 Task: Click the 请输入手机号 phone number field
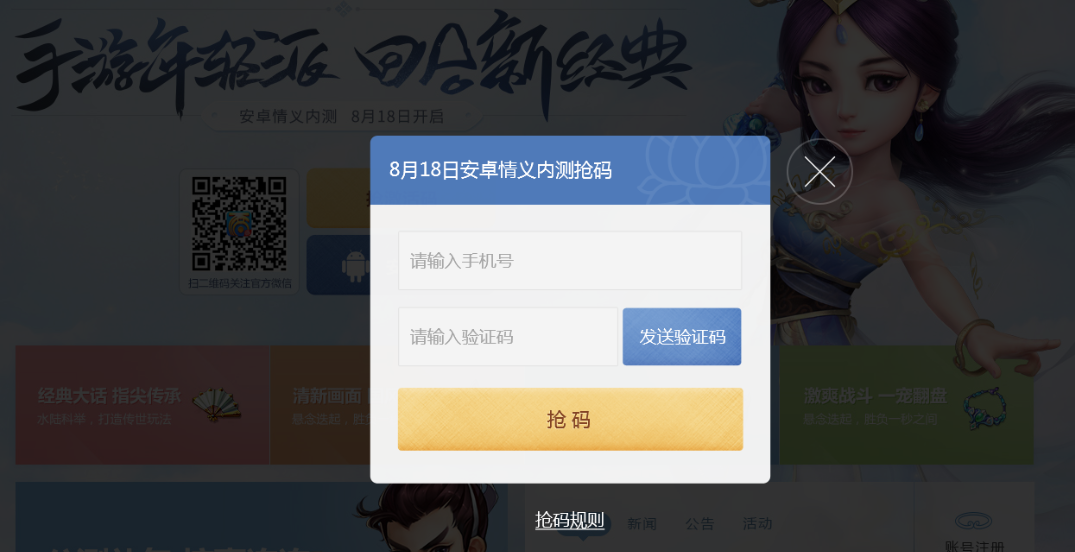pyautogui.click(x=570, y=261)
